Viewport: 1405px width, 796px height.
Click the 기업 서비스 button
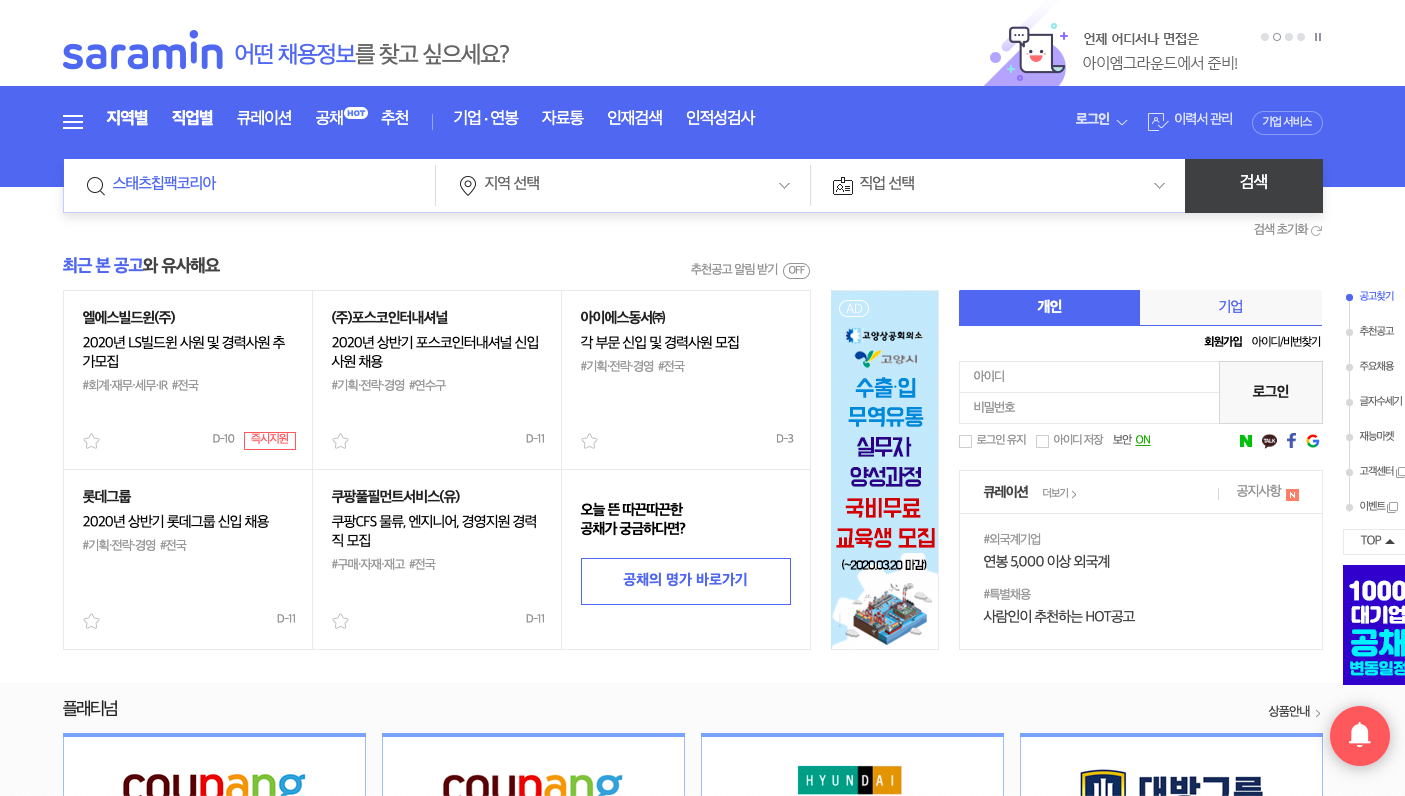click(x=1287, y=122)
